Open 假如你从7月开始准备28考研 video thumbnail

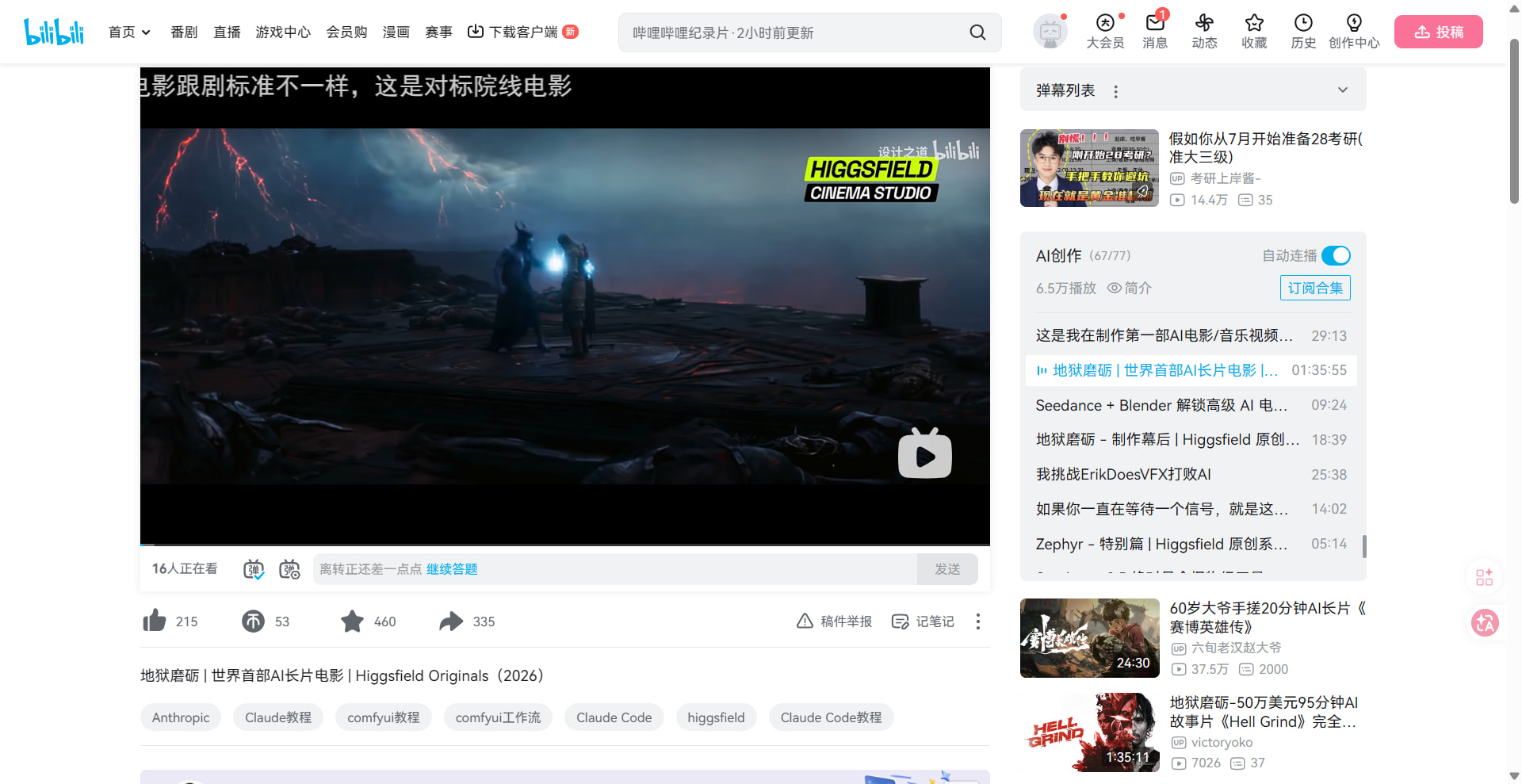[1089, 168]
